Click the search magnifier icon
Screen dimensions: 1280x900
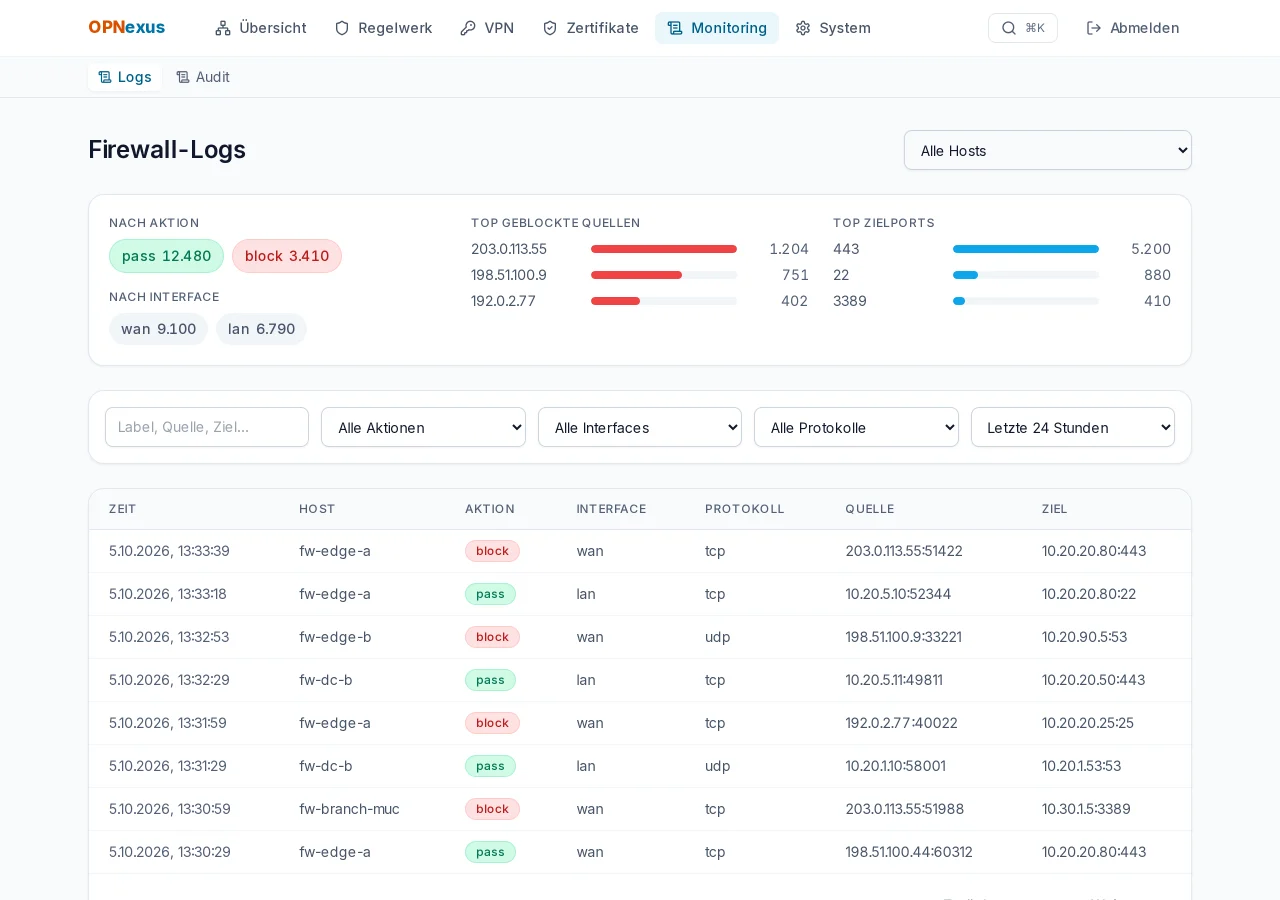point(1009,28)
